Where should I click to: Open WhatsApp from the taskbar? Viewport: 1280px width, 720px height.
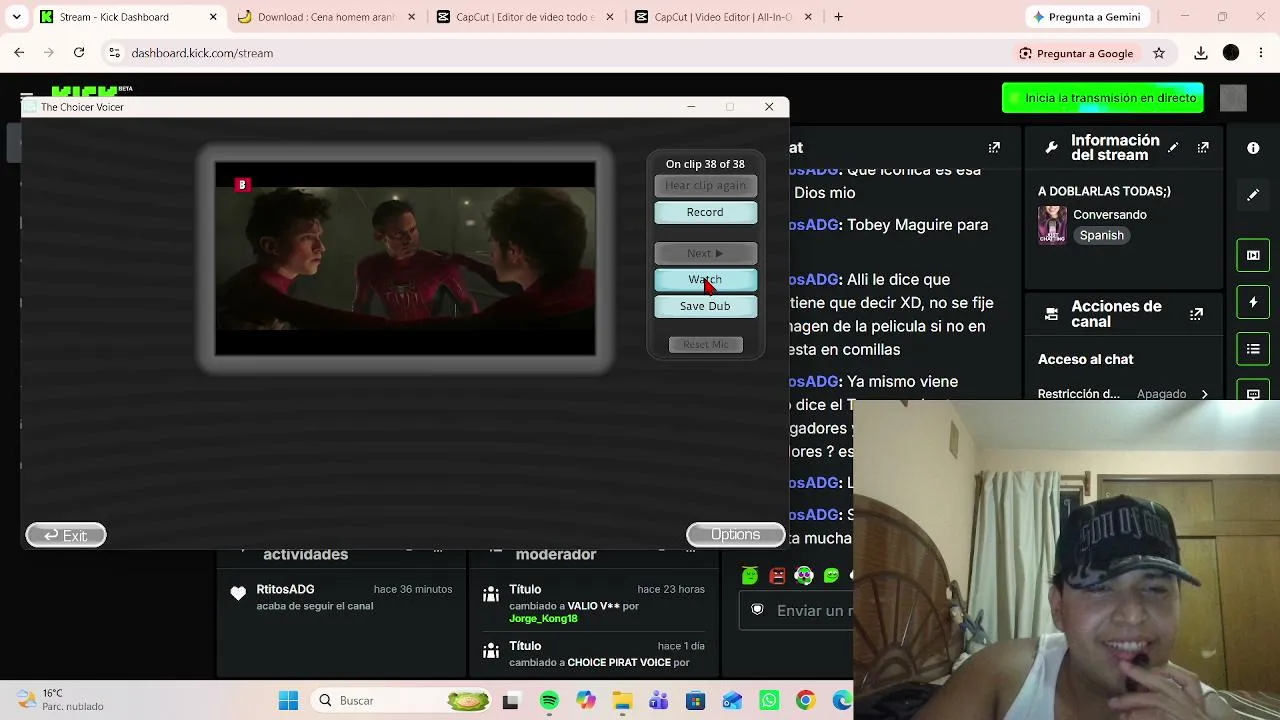coord(768,701)
